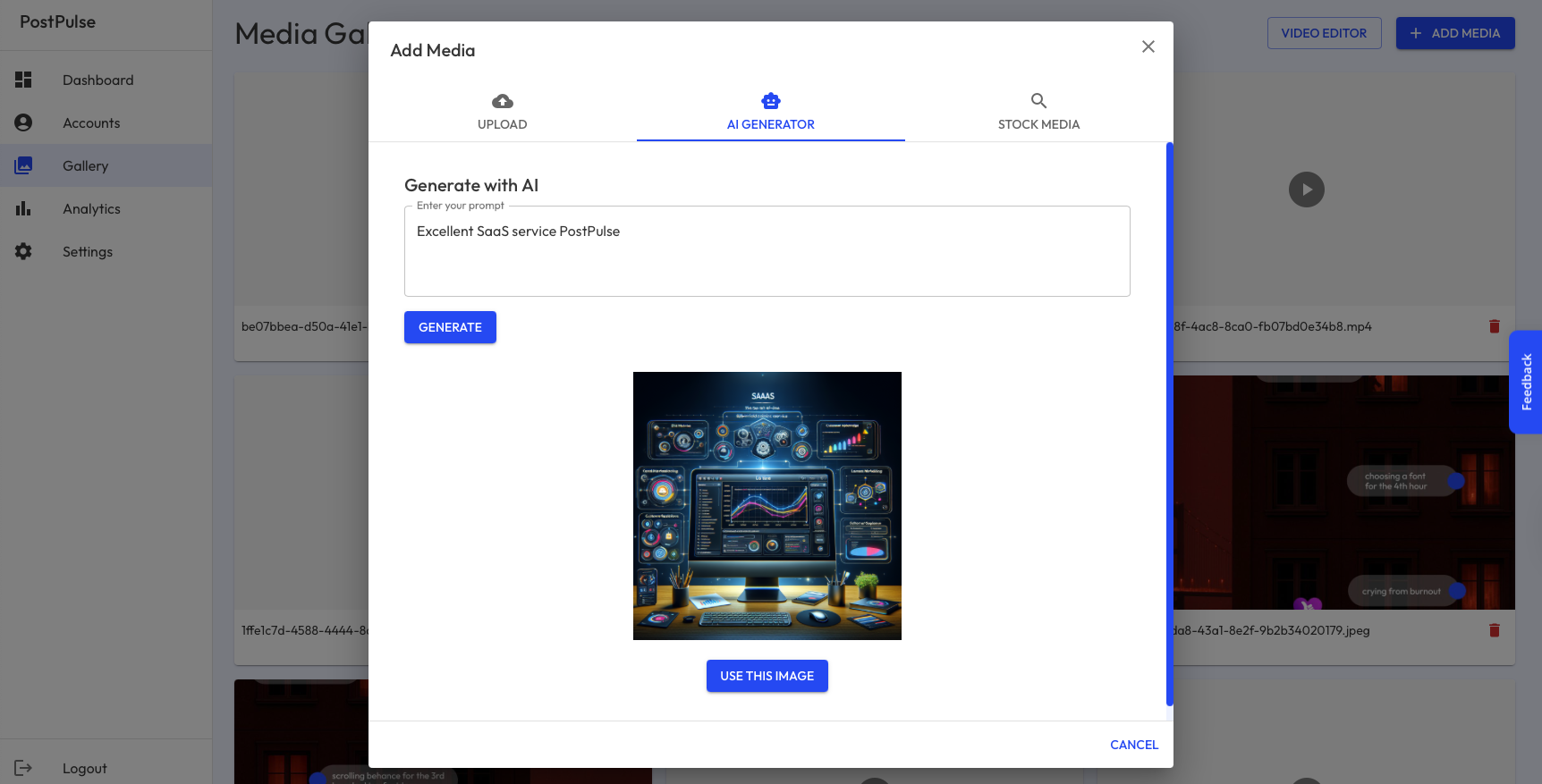This screenshot has width=1542, height=784.
Task: Click the Add Media button
Action: 1455,33
